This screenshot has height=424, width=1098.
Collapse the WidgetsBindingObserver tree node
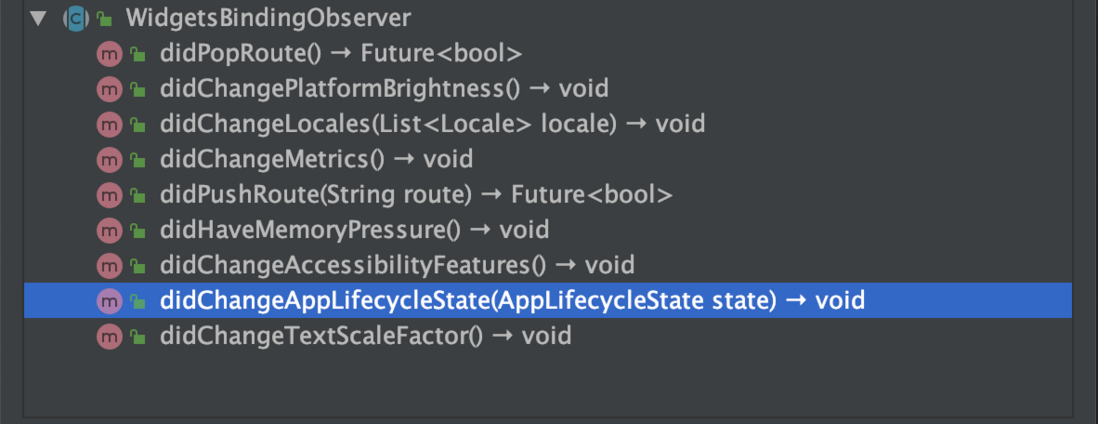pyautogui.click(x=38, y=18)
